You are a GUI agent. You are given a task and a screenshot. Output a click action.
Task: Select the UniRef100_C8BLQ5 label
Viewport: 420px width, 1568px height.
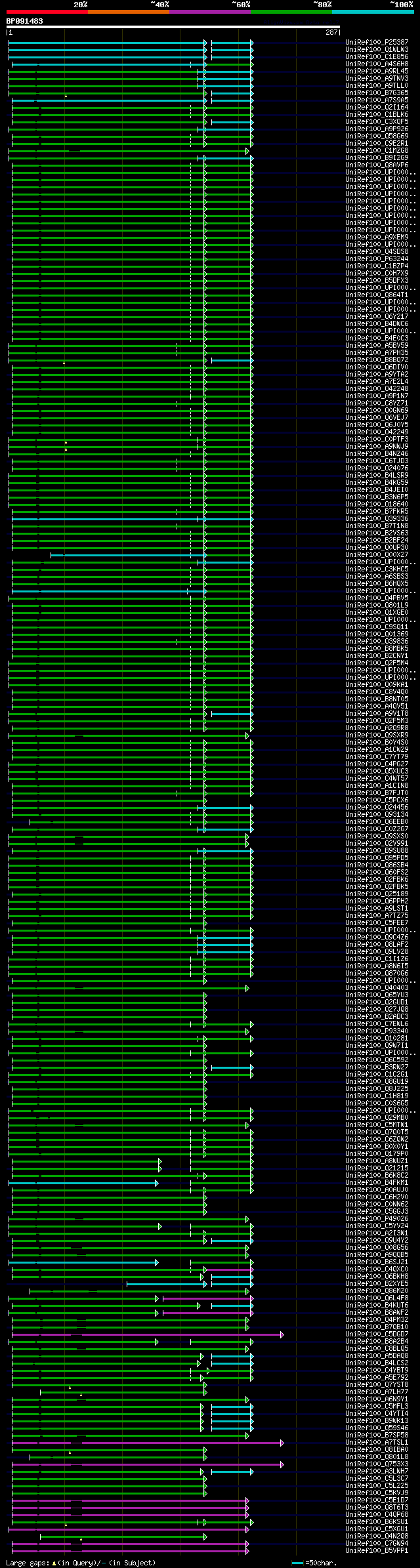[x=377, y=1349]
